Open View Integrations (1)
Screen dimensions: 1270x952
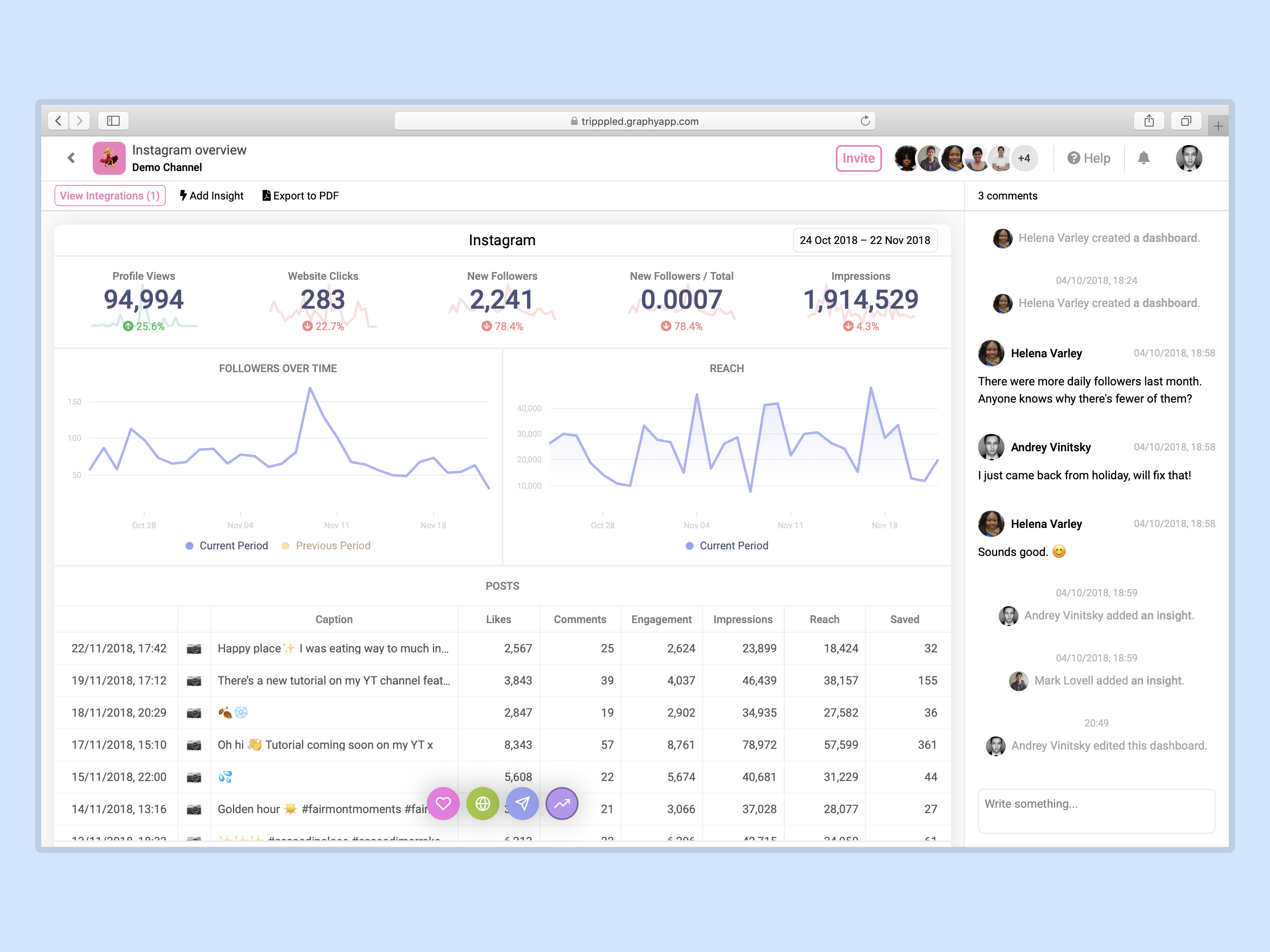pos(110,196)
